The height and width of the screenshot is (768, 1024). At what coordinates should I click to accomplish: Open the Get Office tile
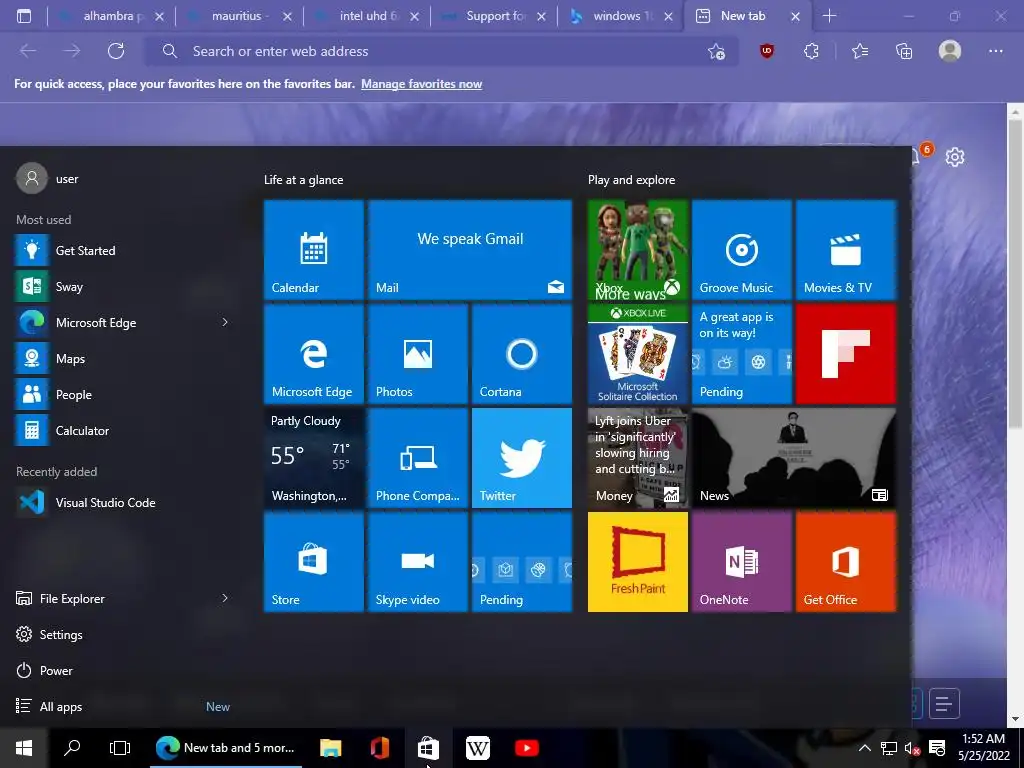(x=846, y=562)
